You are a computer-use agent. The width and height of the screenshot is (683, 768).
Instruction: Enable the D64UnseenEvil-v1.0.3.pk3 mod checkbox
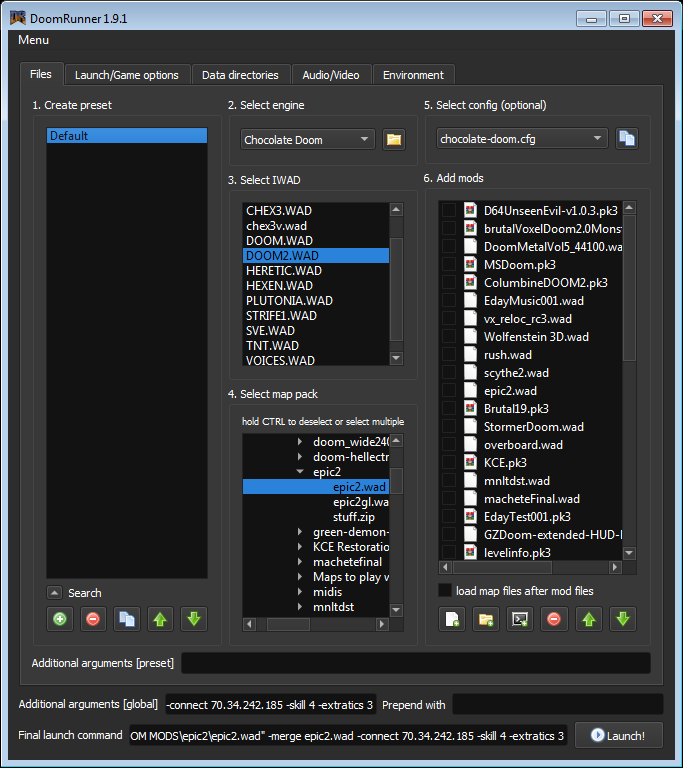coord(449,210)
